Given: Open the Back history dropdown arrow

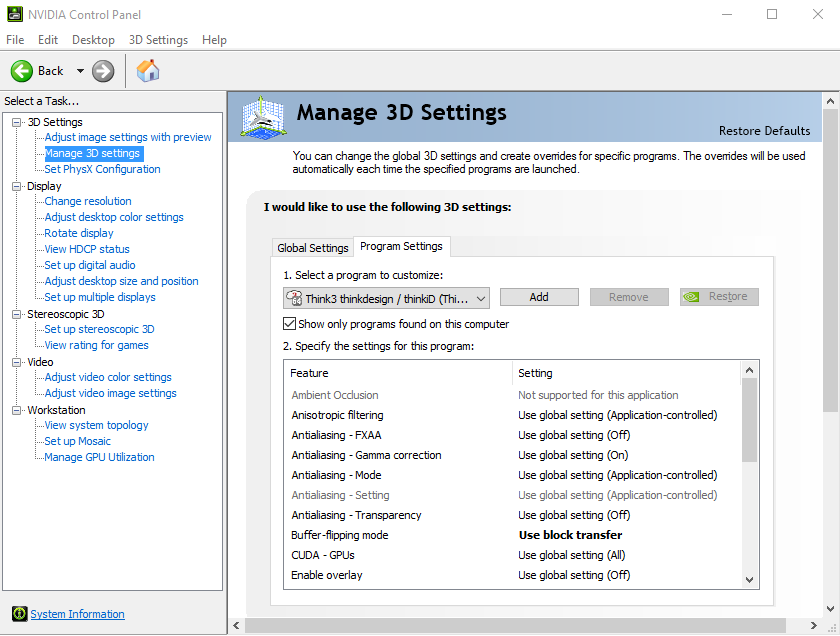Looking at the screenshot, I should pos(80,71).
